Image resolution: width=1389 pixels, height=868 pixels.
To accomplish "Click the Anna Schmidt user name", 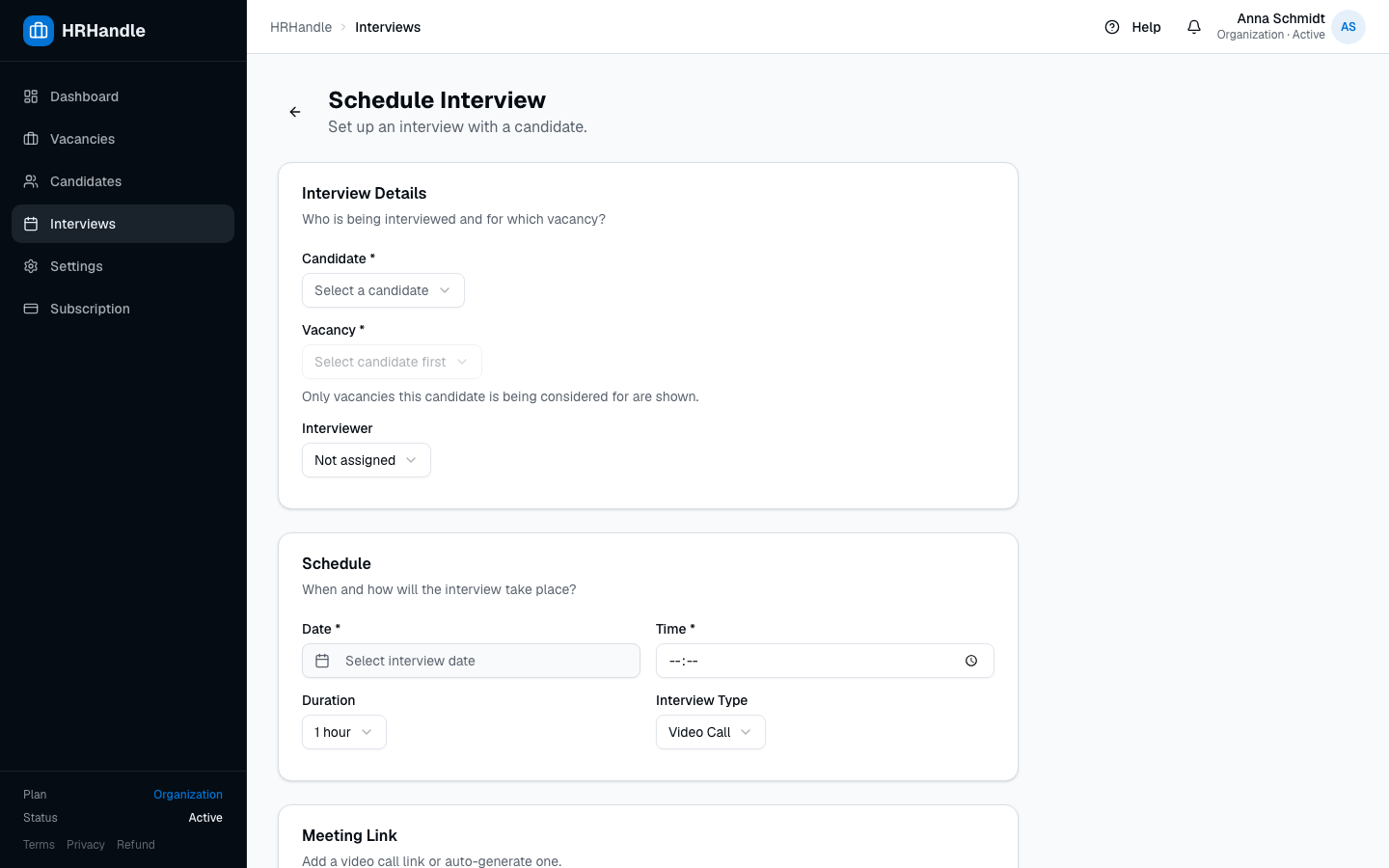I will coord(1281,18).
